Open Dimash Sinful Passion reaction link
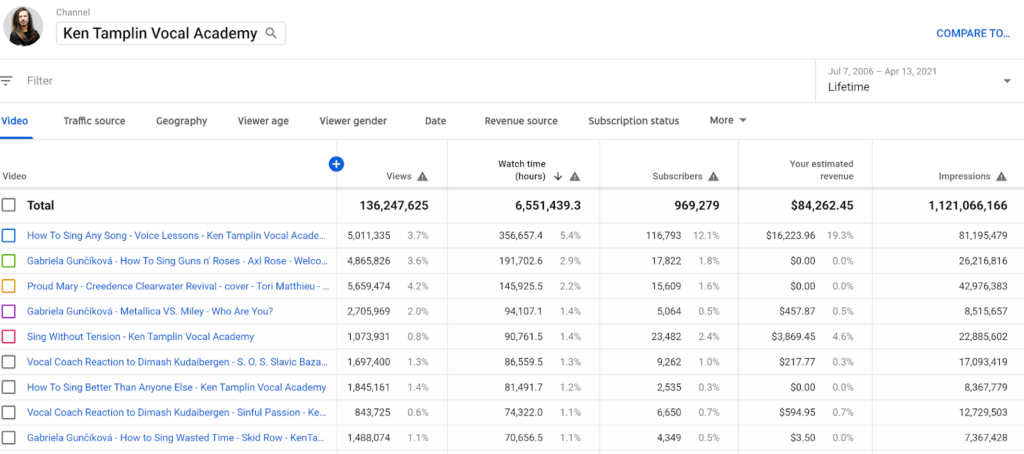Image resolution: width=1024 pixels, height=454 pixels. coord(177,413)
